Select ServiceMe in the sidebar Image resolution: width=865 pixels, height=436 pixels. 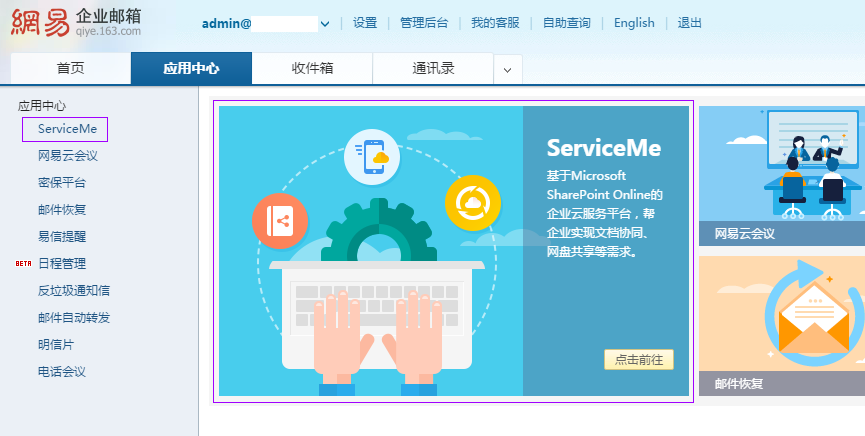coord(67,129)
